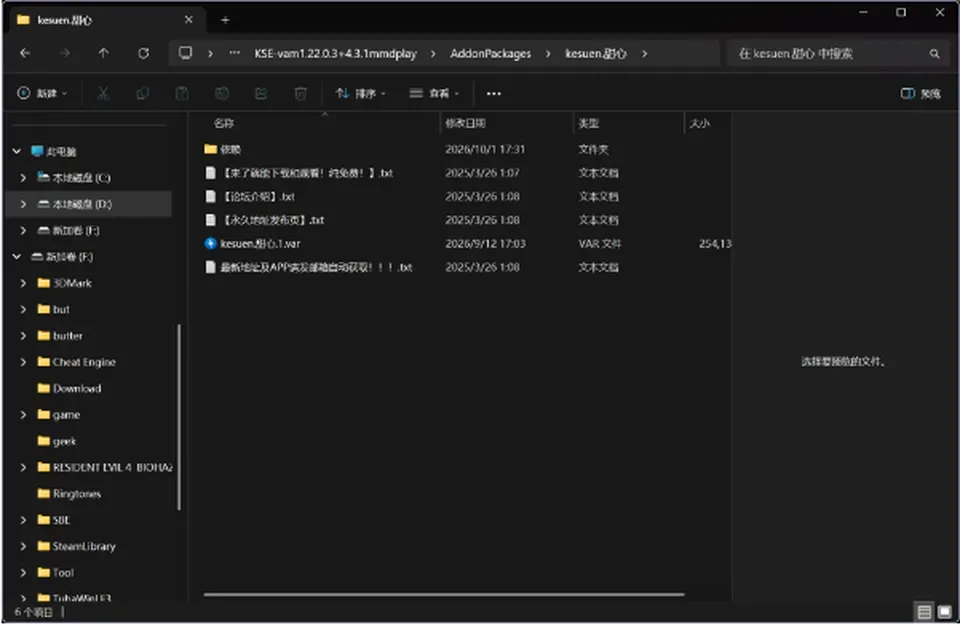Select the kesuen.甜心 tab
Screen dimensions: 960x625
tap(108, 20)
